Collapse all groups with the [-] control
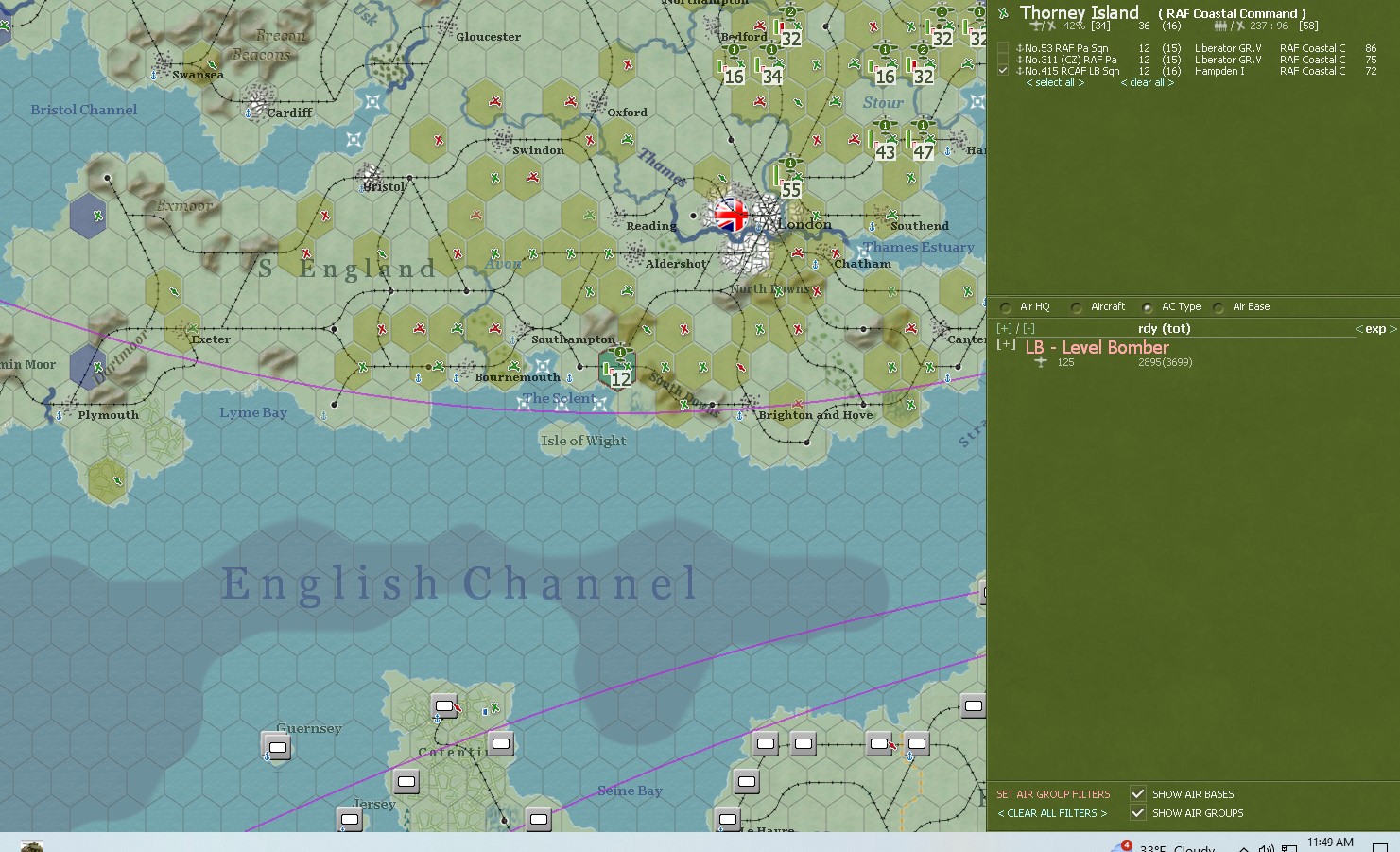Image resolution: width=1400 pixels, height=852 pixels. (1028, 327)
